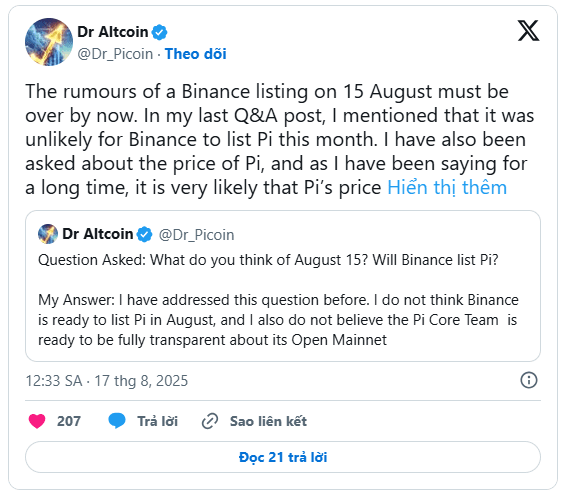Click the blue verified badge beside Dr Altcoin
566x499 pixels.
[159, 32]
